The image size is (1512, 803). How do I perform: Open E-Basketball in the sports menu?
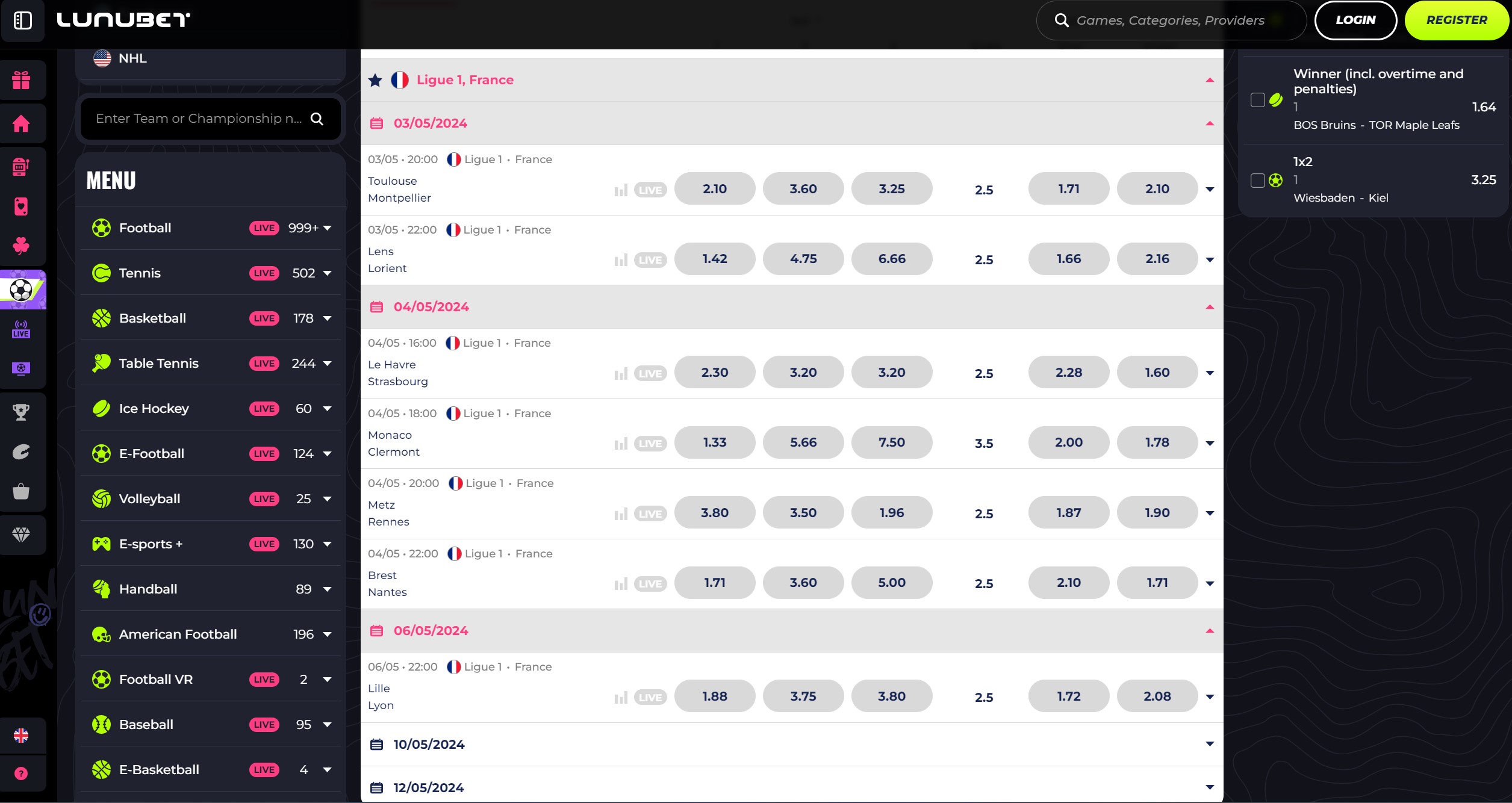coord(210,769)
